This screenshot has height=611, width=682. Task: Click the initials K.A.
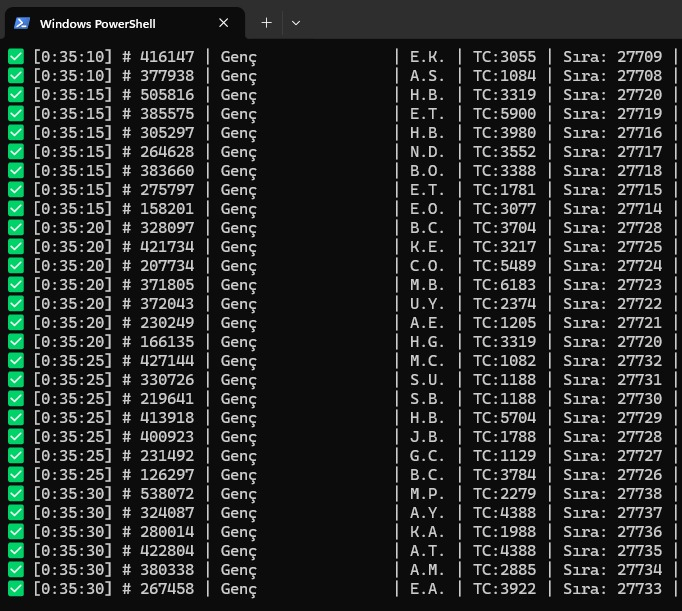427,532
